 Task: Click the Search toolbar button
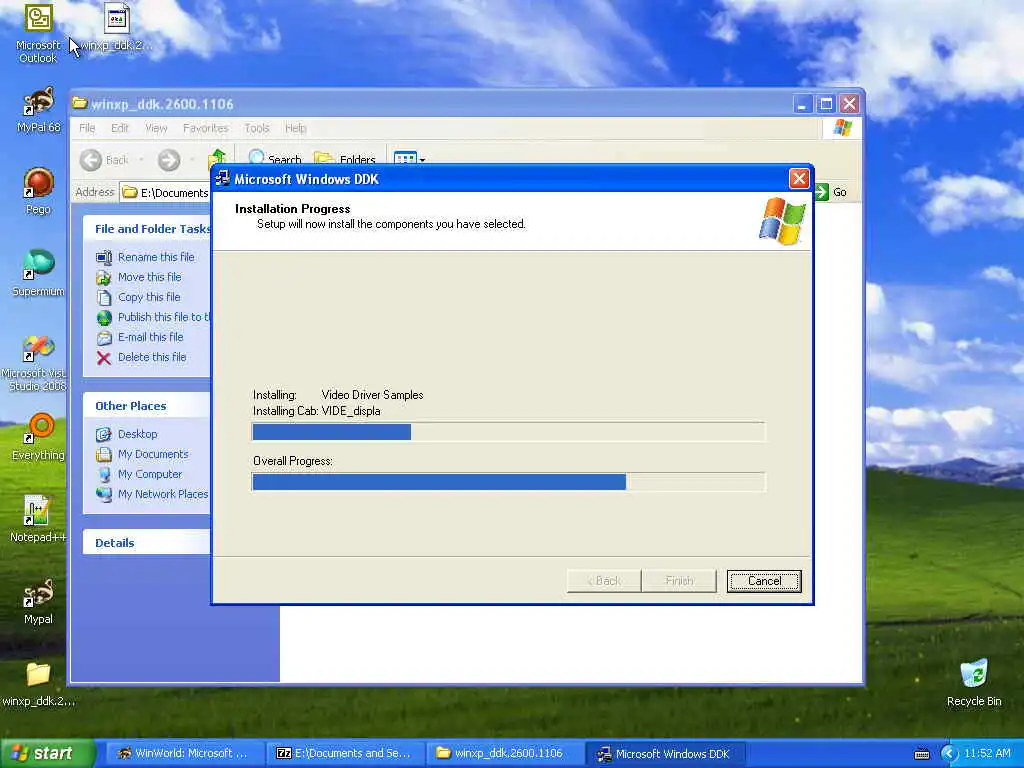pyautogui.click(x=274, y=159)
